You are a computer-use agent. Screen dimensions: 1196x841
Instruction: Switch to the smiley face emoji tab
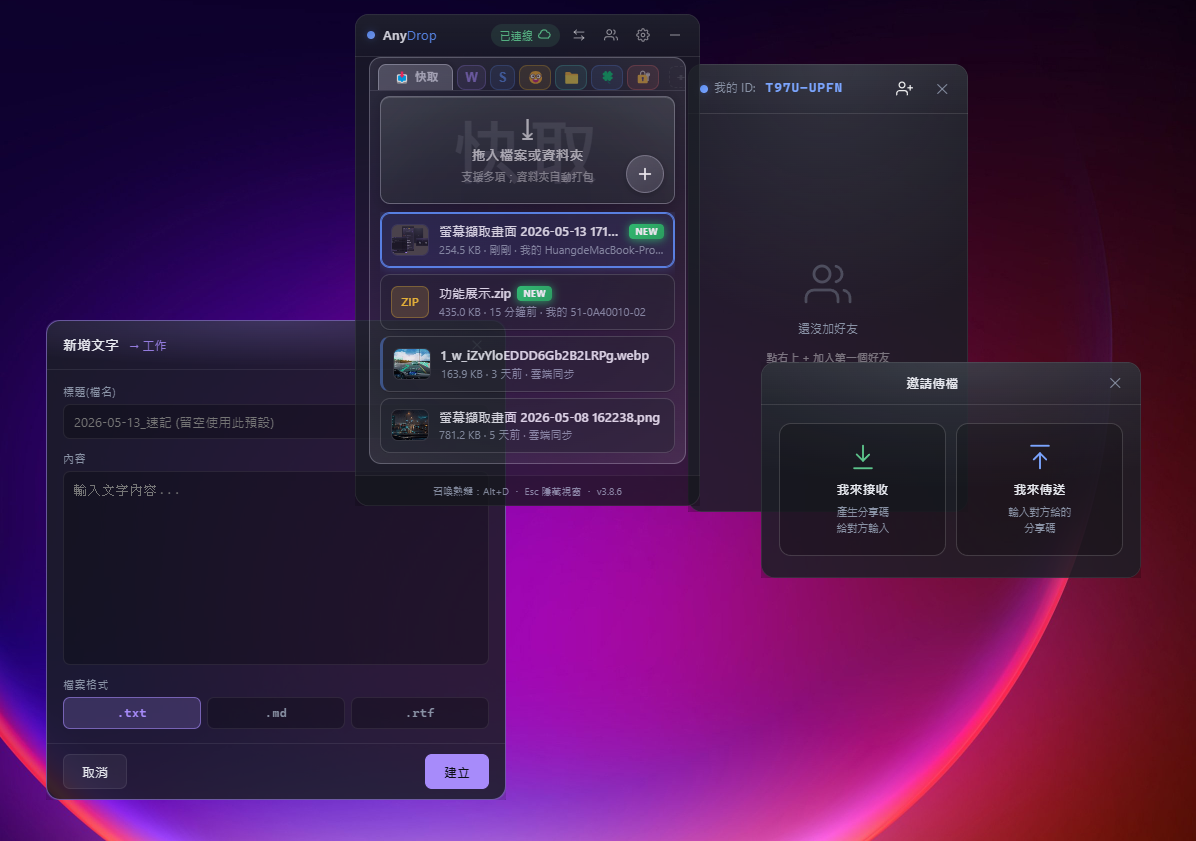(535, 77)
